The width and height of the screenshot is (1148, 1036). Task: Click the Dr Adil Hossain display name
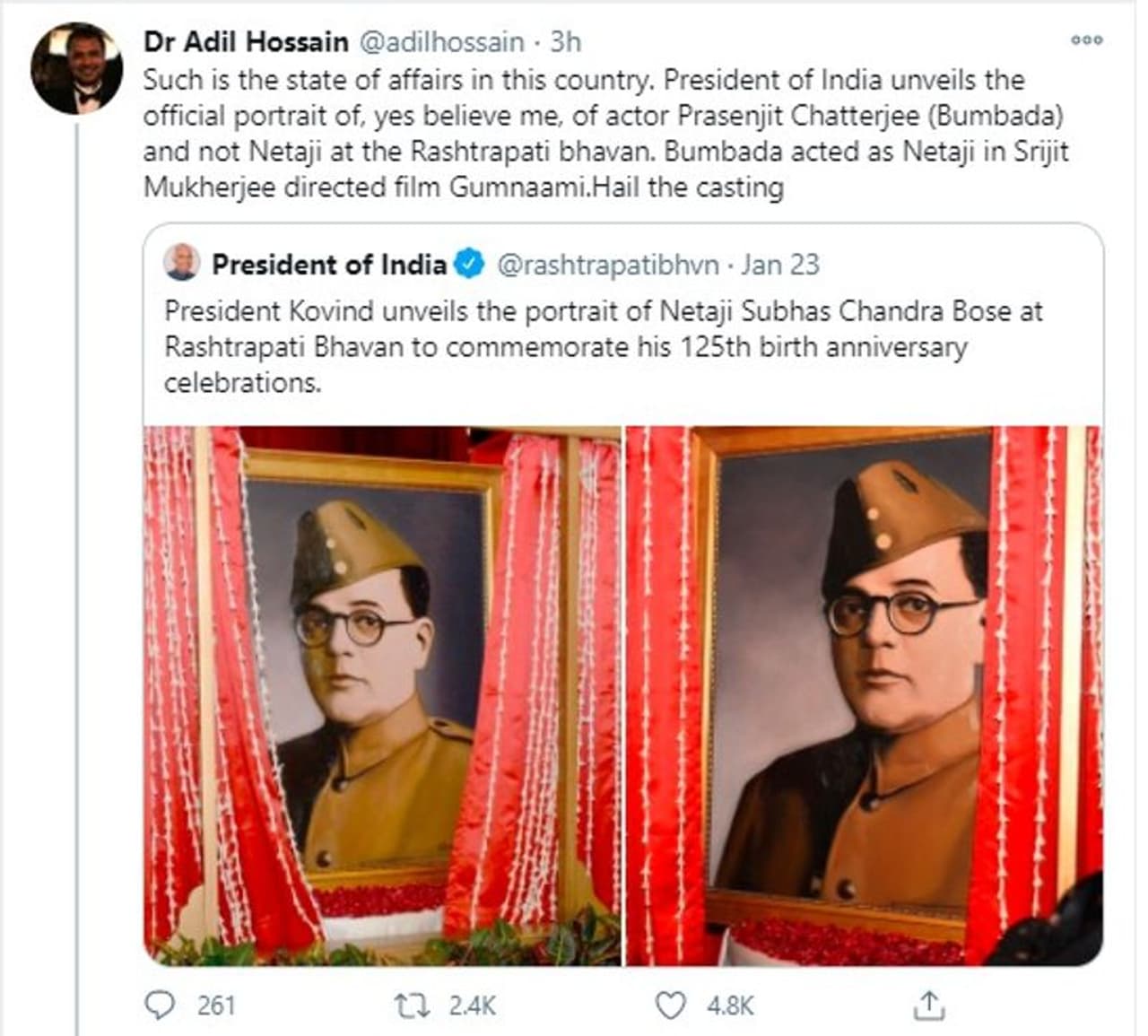coord(246,41)
